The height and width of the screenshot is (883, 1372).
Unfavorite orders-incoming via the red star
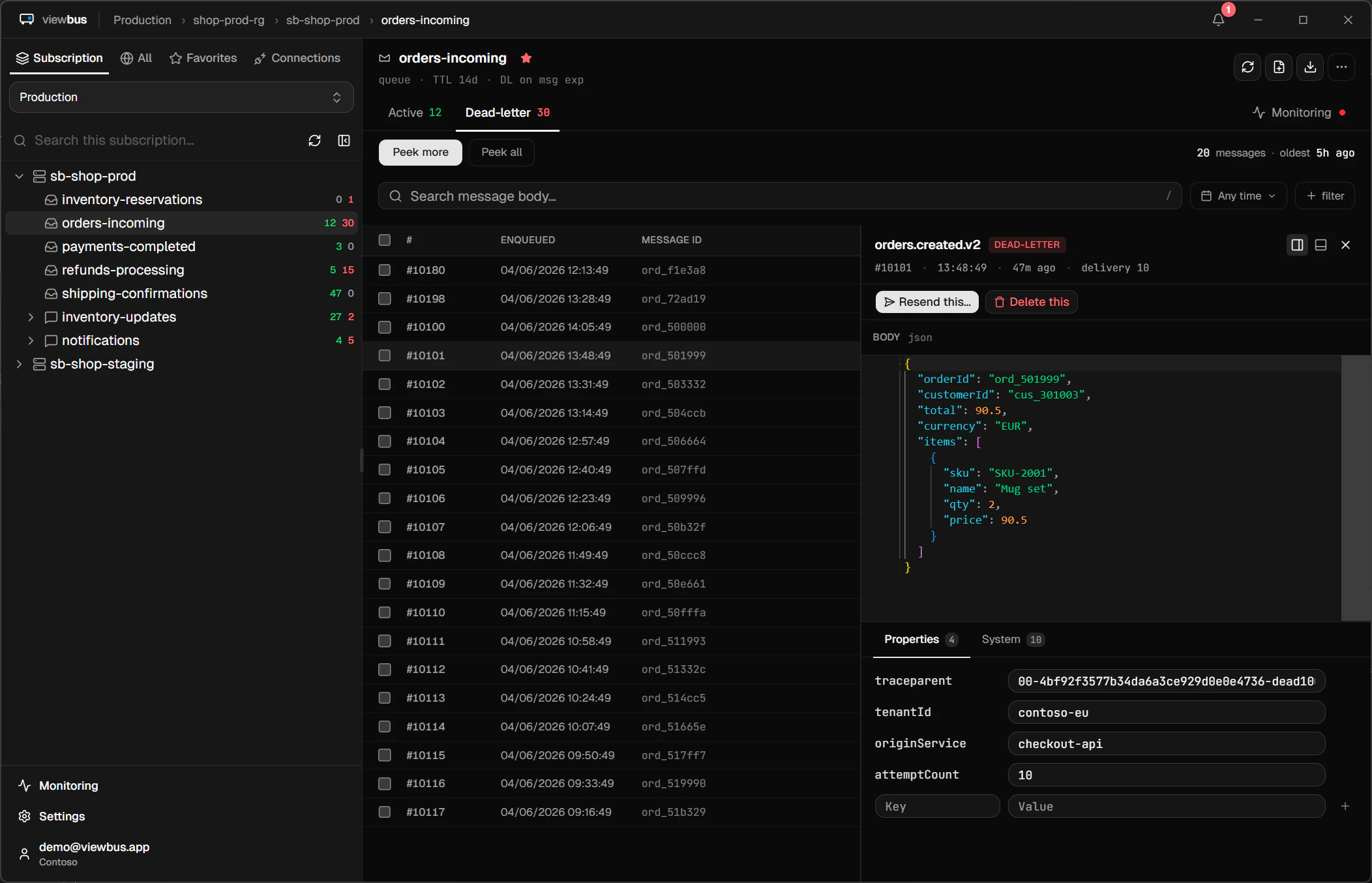526,58
